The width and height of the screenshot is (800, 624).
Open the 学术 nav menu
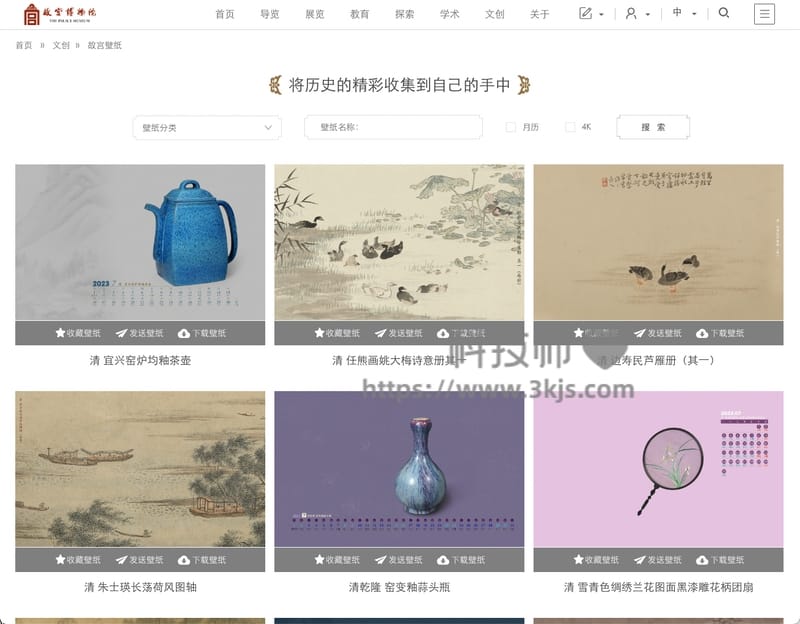(449, 14)
